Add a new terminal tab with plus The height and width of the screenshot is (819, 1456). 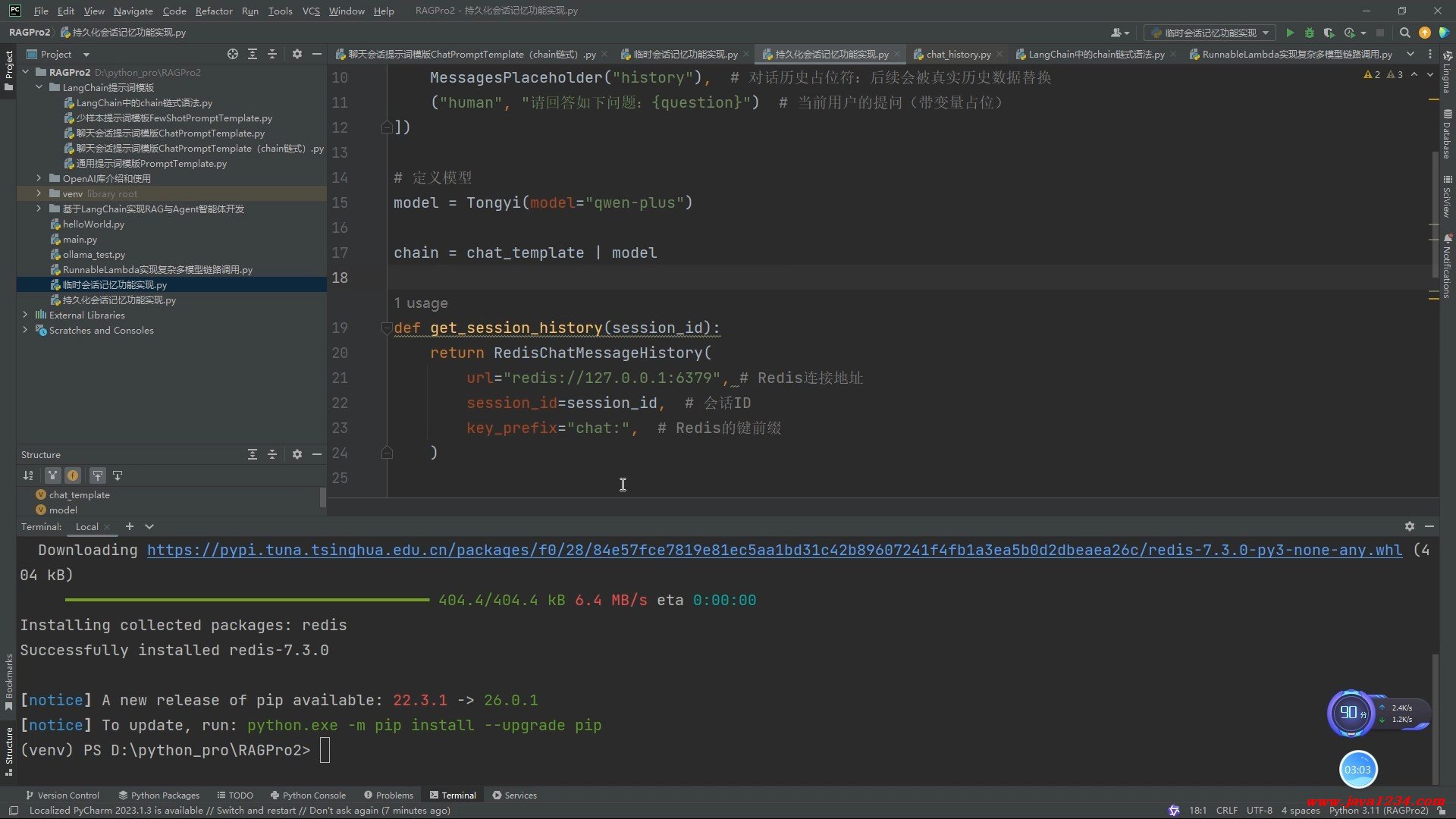(x=130, y=526)
